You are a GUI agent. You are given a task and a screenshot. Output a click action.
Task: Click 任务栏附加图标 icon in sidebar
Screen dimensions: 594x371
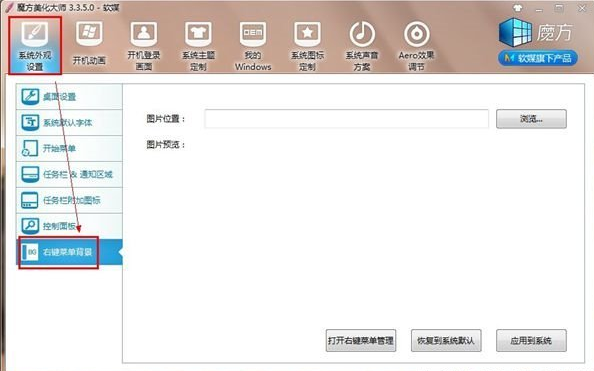click(30, 200)
